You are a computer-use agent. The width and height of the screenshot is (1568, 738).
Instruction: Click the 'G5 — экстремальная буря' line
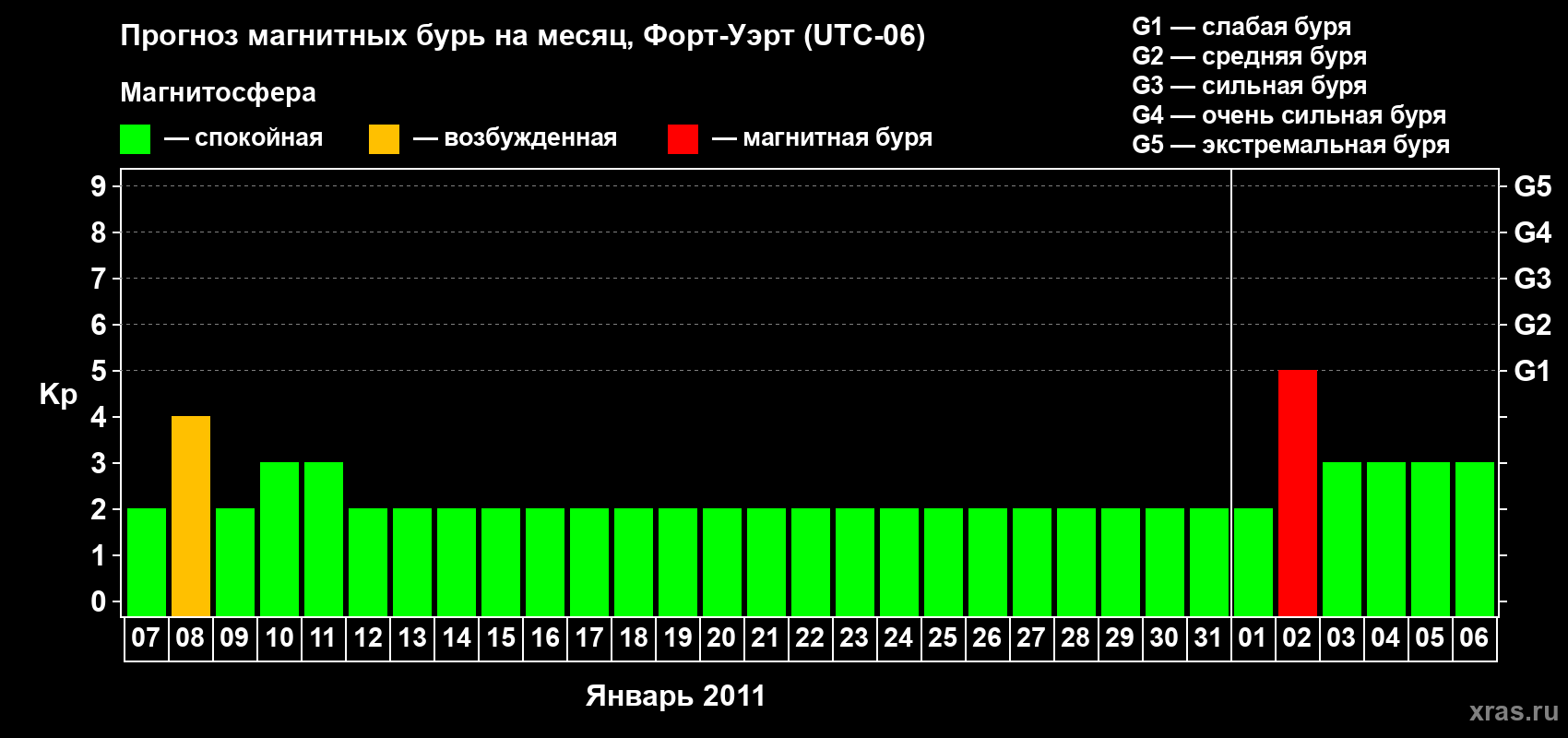pos(1290,145)
